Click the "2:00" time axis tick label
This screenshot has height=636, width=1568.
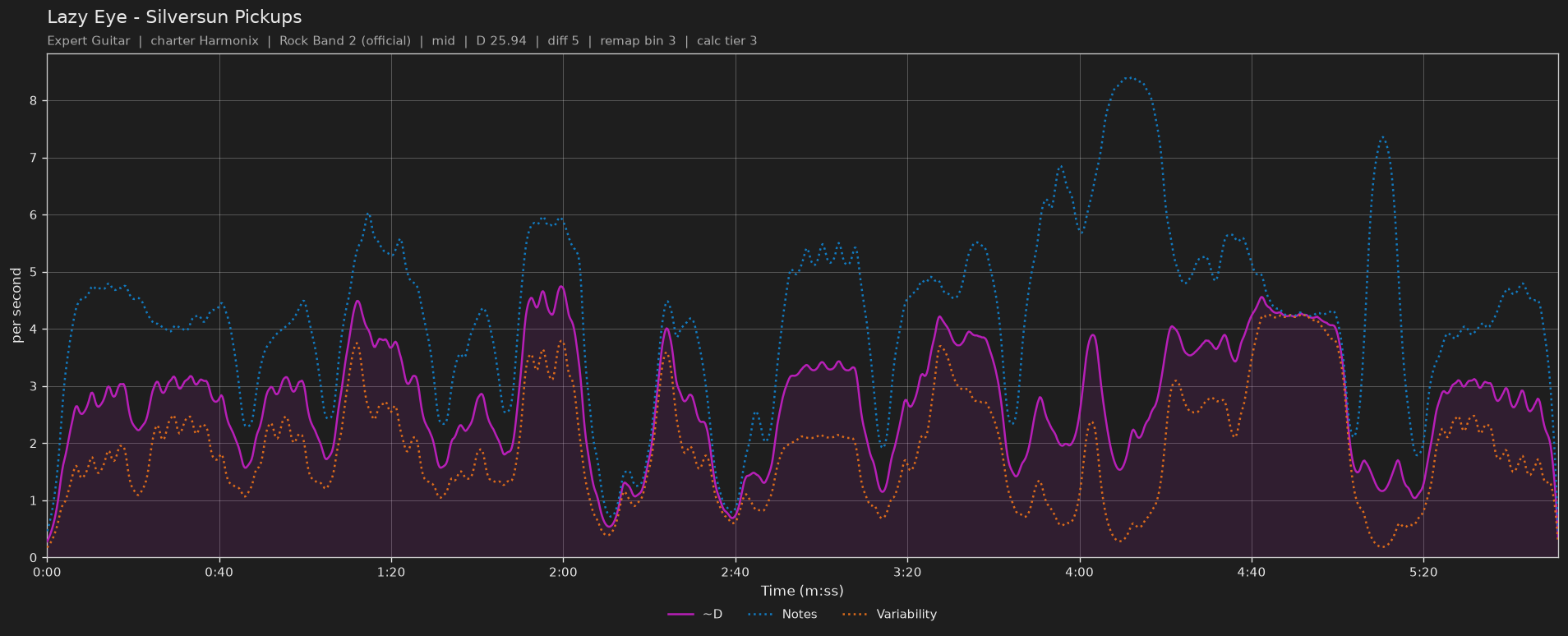pos(563,573)
